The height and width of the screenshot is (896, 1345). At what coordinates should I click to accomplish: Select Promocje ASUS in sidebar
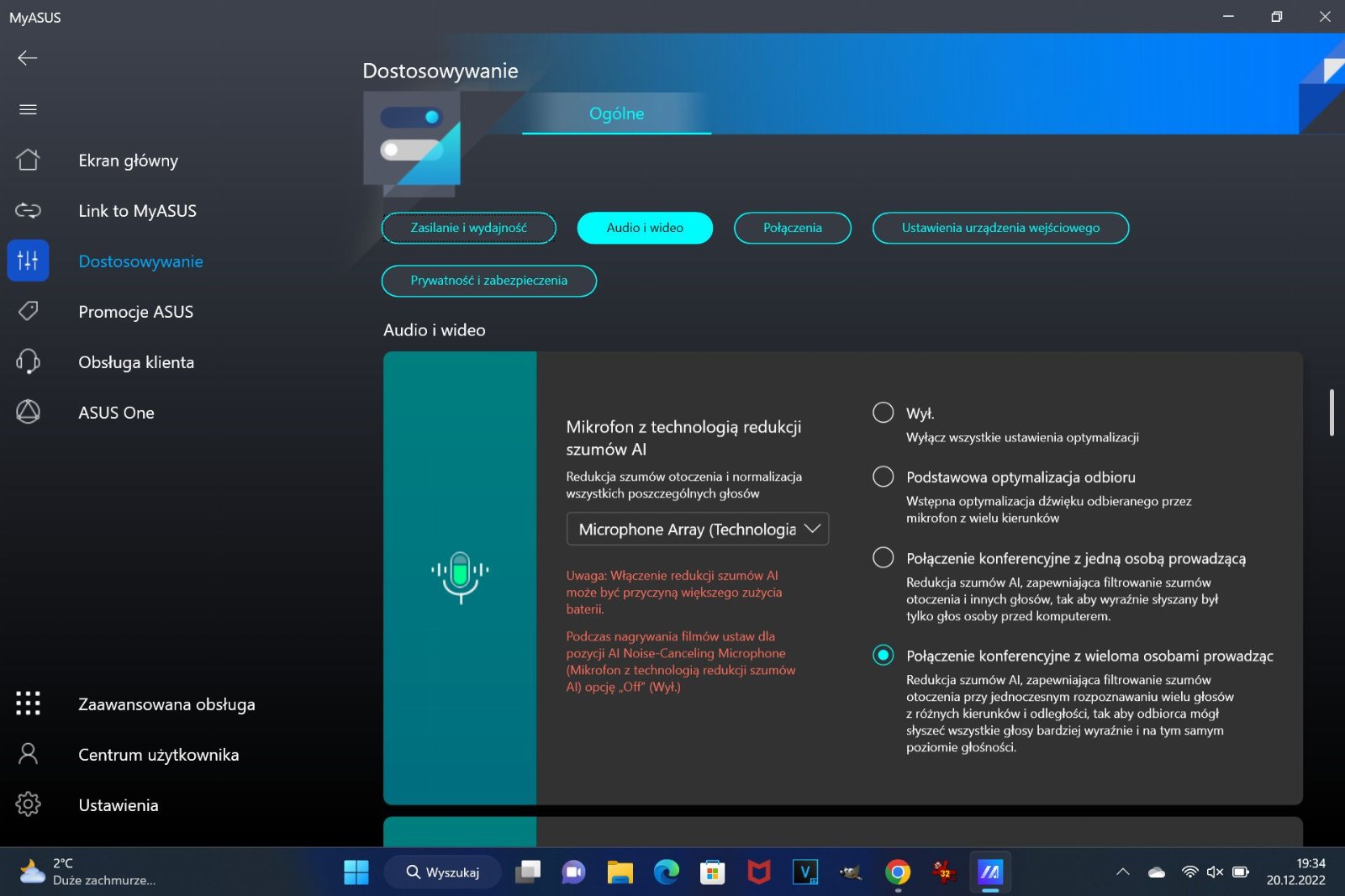(135, 312)
